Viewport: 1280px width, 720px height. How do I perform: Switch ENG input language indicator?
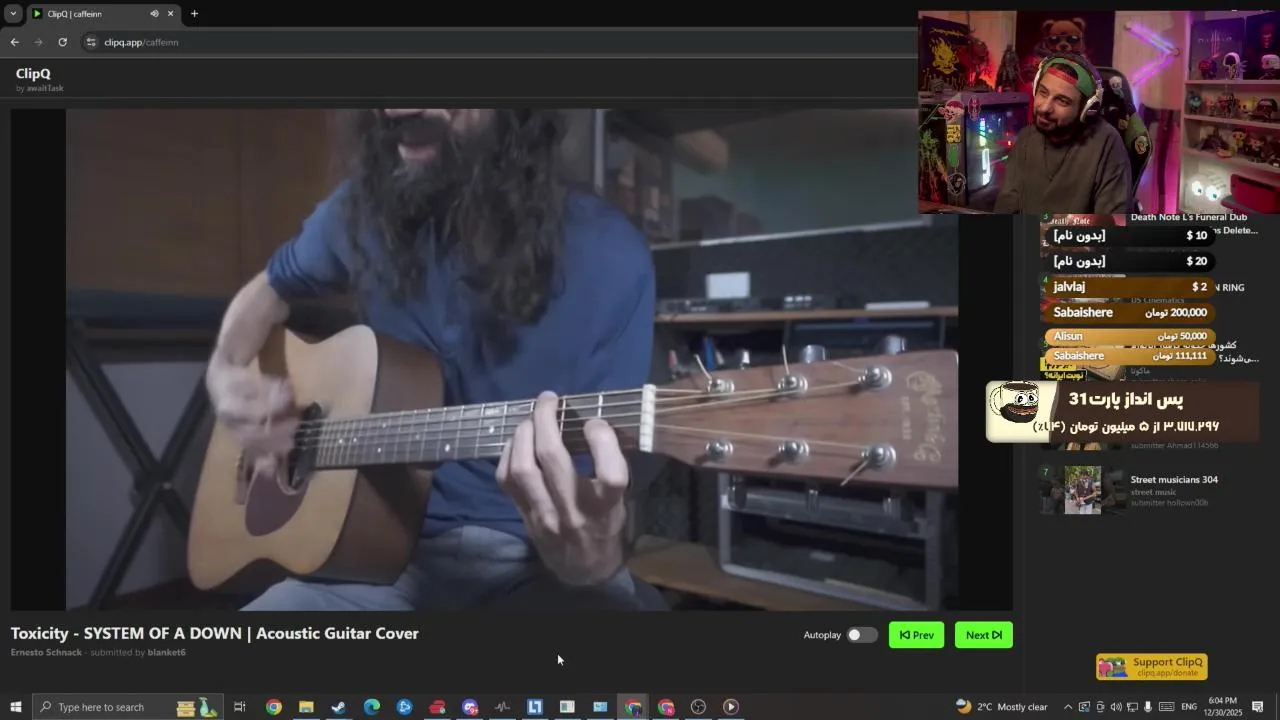tap(1189, 707)
